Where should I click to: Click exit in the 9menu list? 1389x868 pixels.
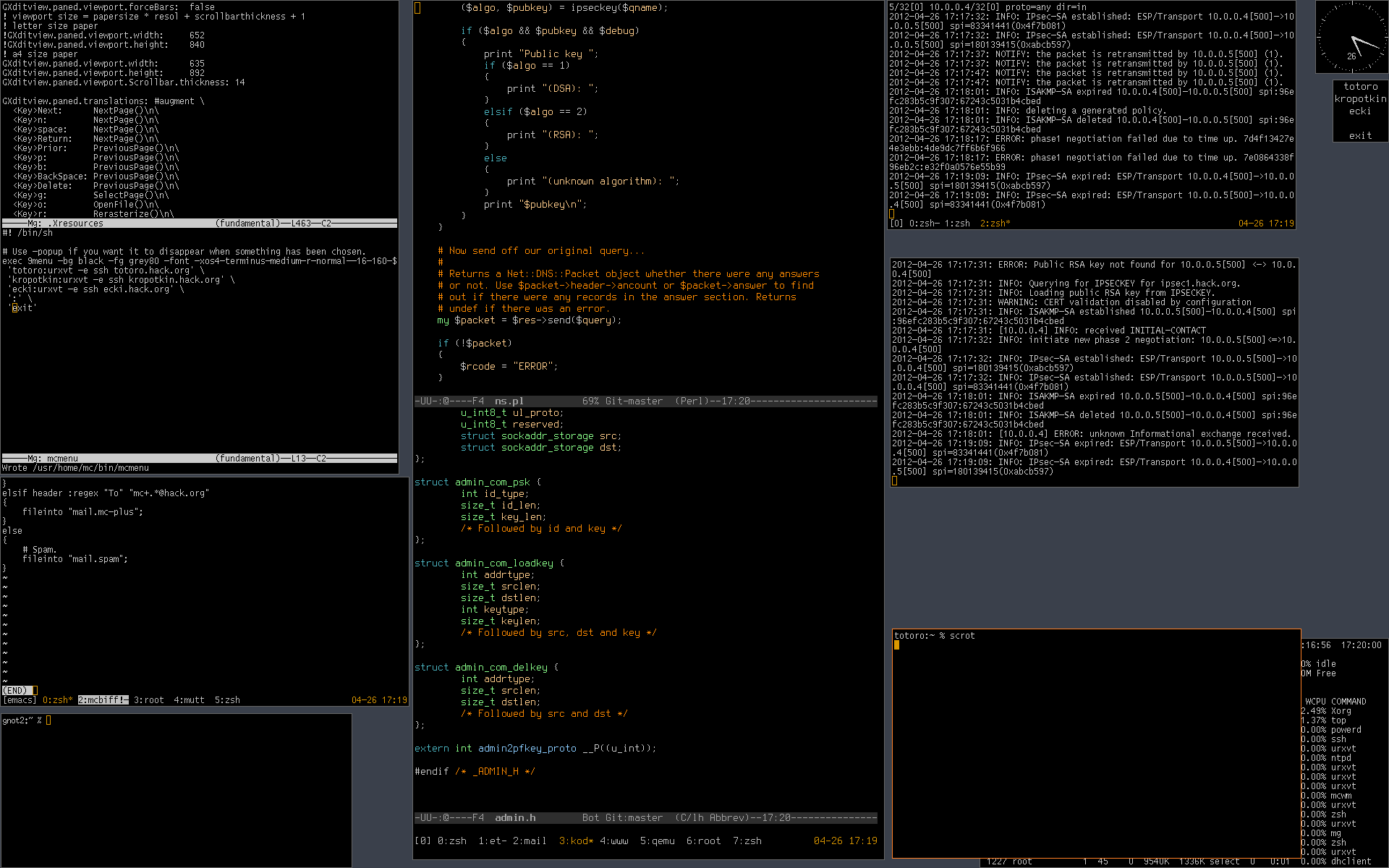coord(1360,136)
